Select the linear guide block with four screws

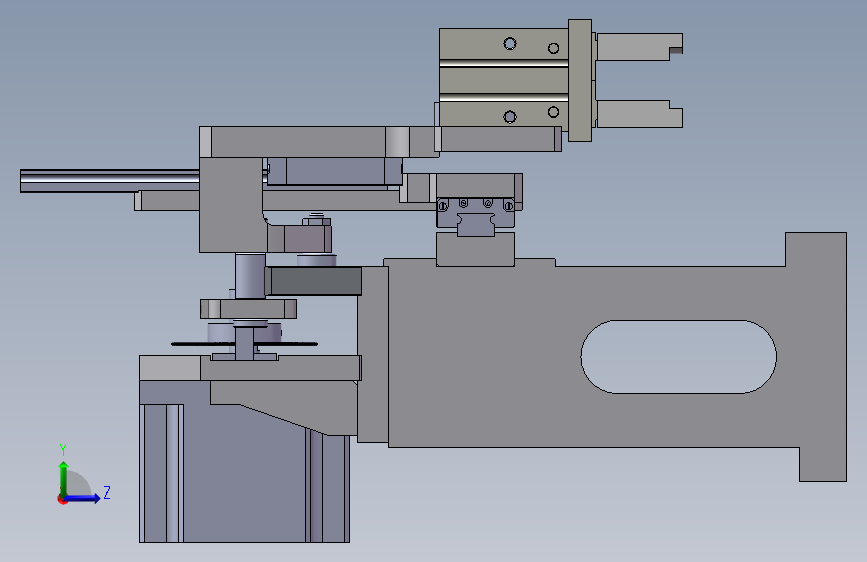(476, 212)
